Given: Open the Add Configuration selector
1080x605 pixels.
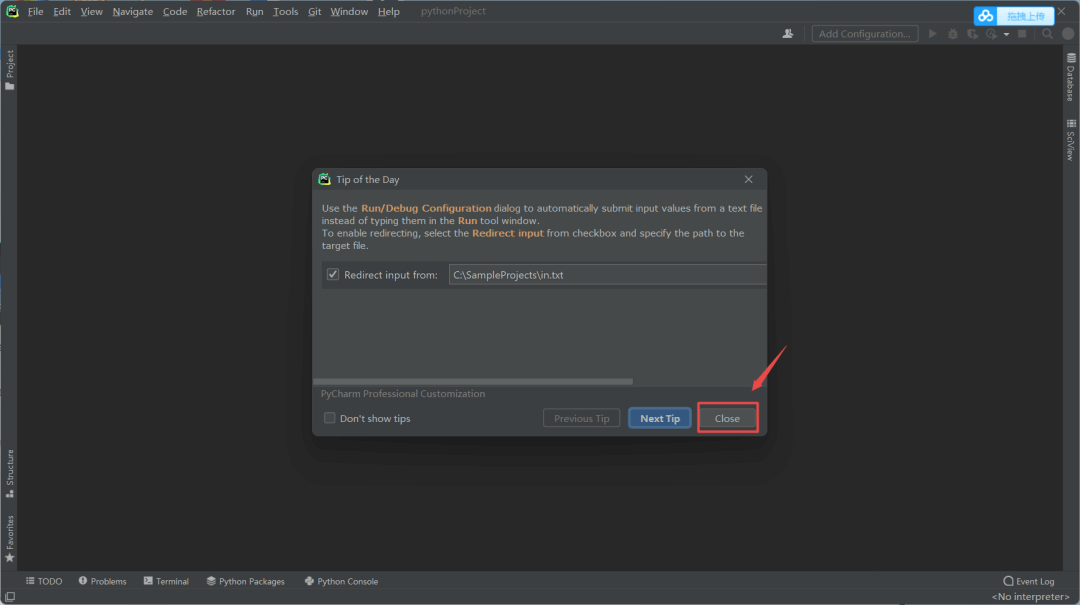Looking at the screenshot, I should pos(864,34).
